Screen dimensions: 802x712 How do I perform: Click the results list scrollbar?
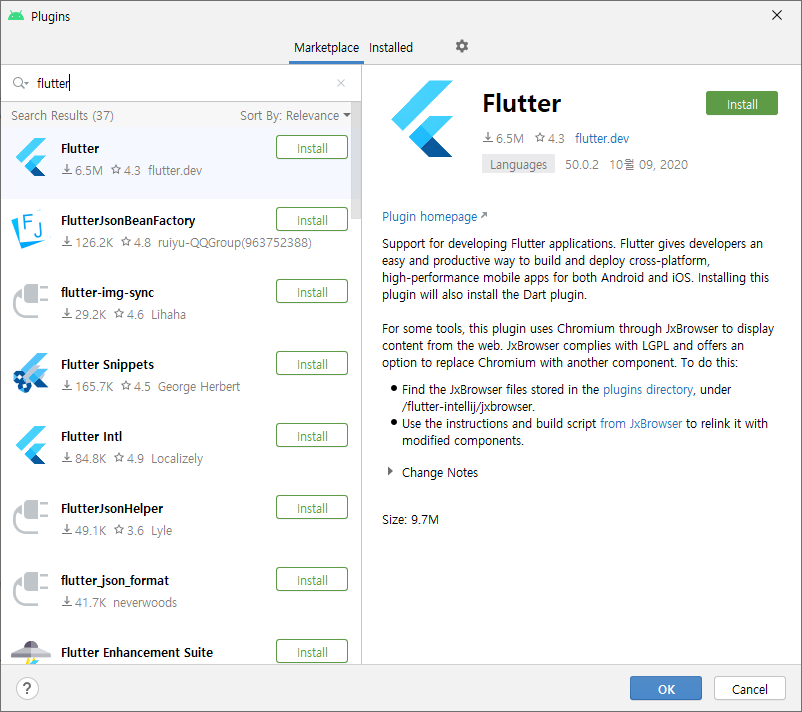(356, 161)
